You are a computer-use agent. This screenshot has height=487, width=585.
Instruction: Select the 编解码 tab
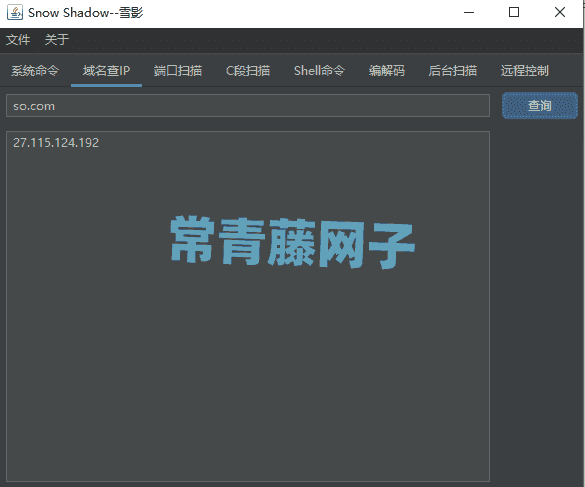(x=387, y=71)
